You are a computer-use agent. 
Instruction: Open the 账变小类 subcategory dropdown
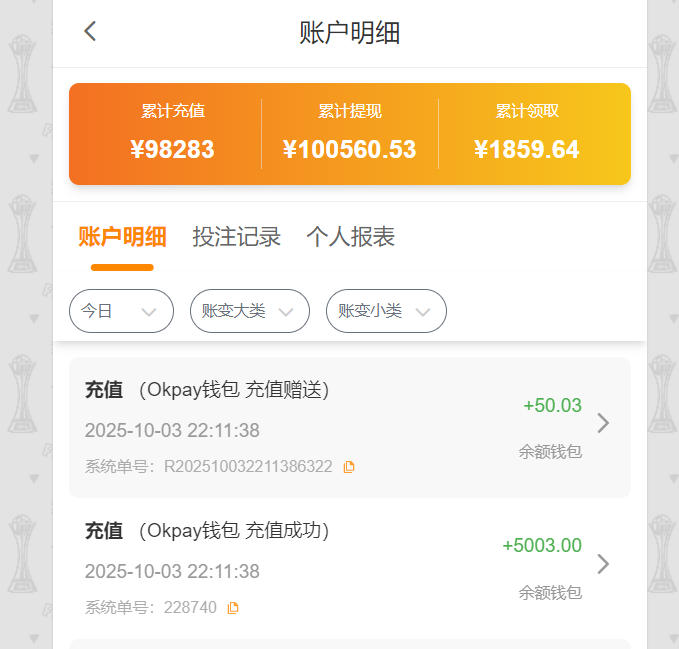[386, 311]
